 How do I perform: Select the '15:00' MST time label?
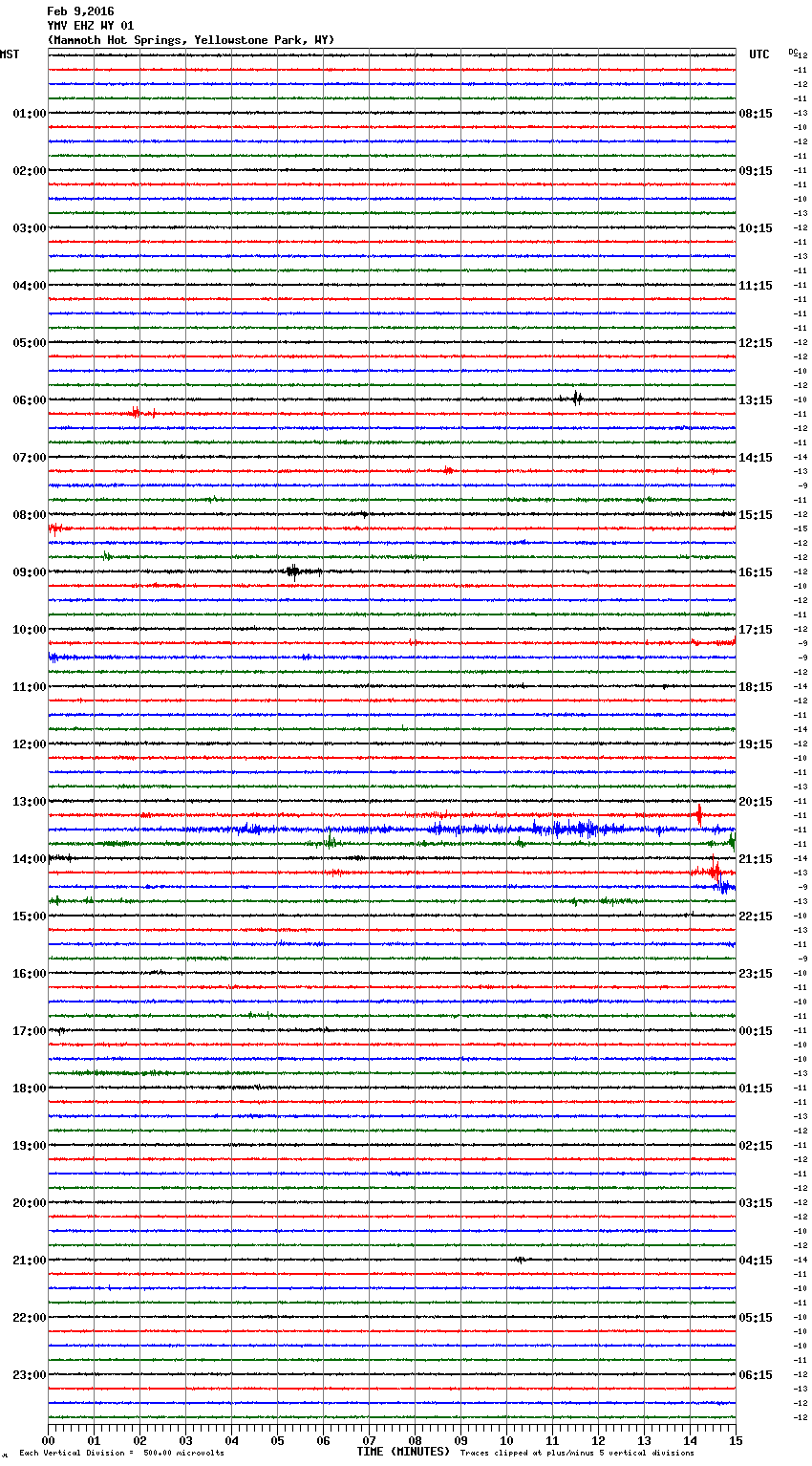tap(30, 916)
